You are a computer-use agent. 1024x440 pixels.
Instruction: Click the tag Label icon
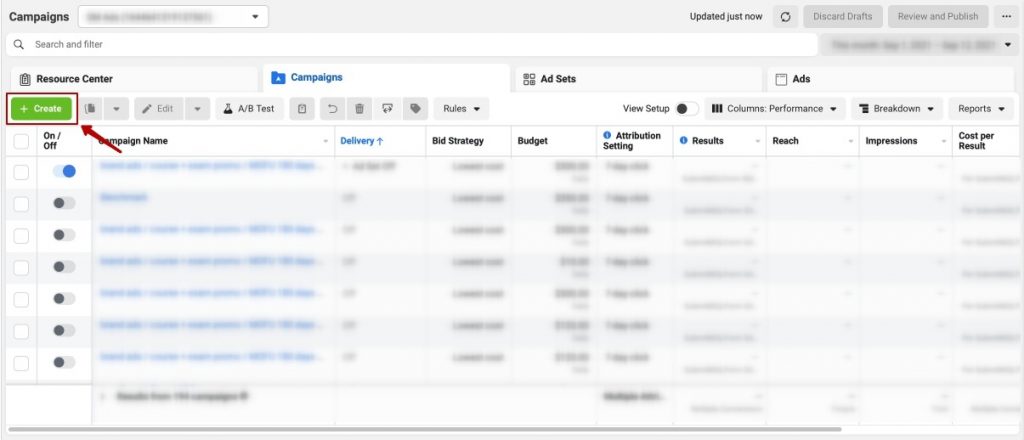coord(415,108)
